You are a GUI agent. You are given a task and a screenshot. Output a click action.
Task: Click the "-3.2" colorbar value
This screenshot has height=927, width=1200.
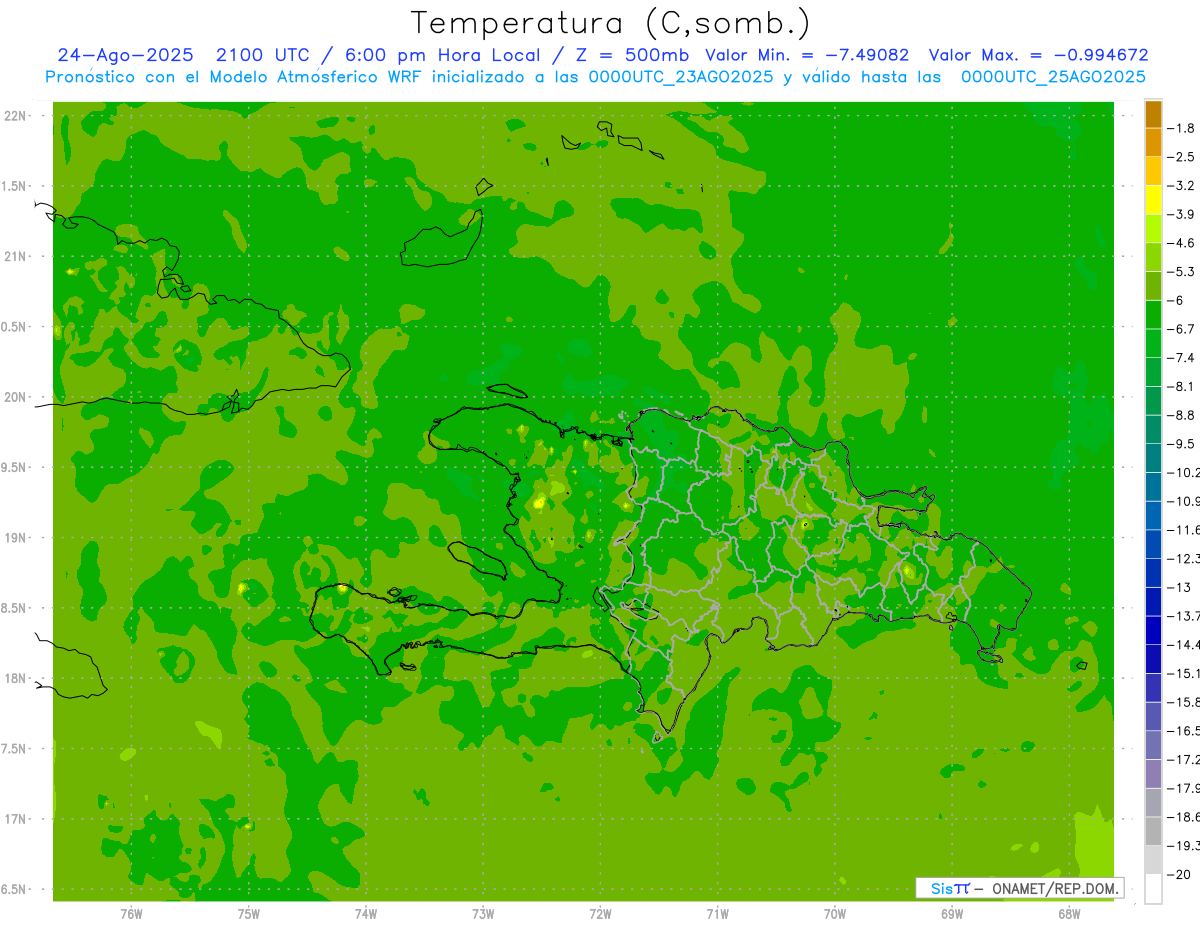point(1182,186)
